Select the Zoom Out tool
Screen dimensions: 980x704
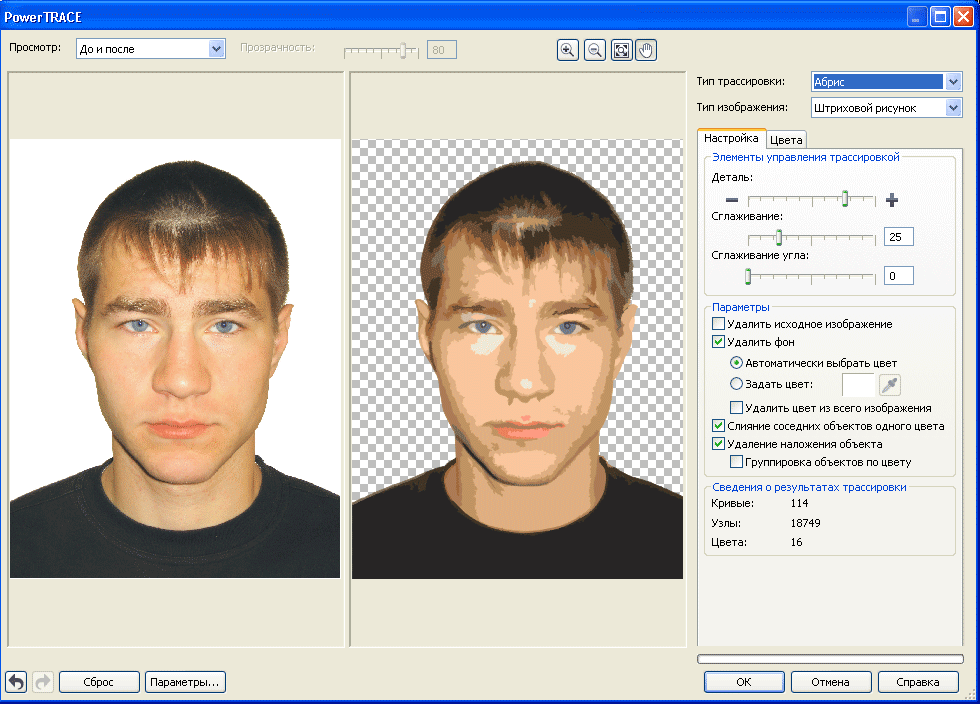click(x=594, y=50)
